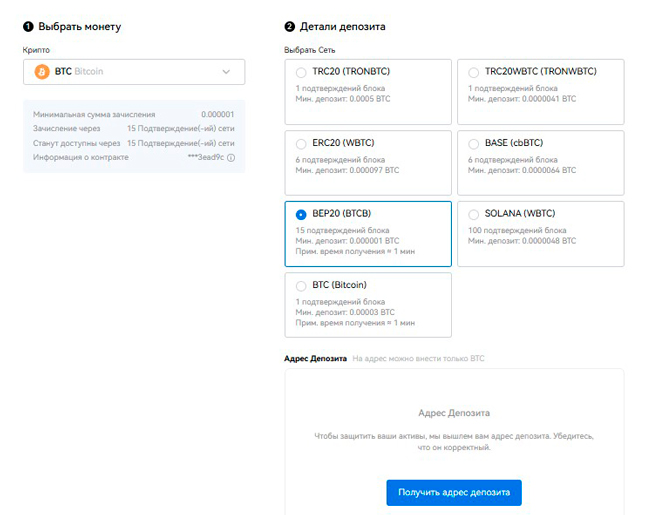Click the SOLANA (WBTC) card details text
This screenshot has height=515, width=645.
(x=522, y=236)
